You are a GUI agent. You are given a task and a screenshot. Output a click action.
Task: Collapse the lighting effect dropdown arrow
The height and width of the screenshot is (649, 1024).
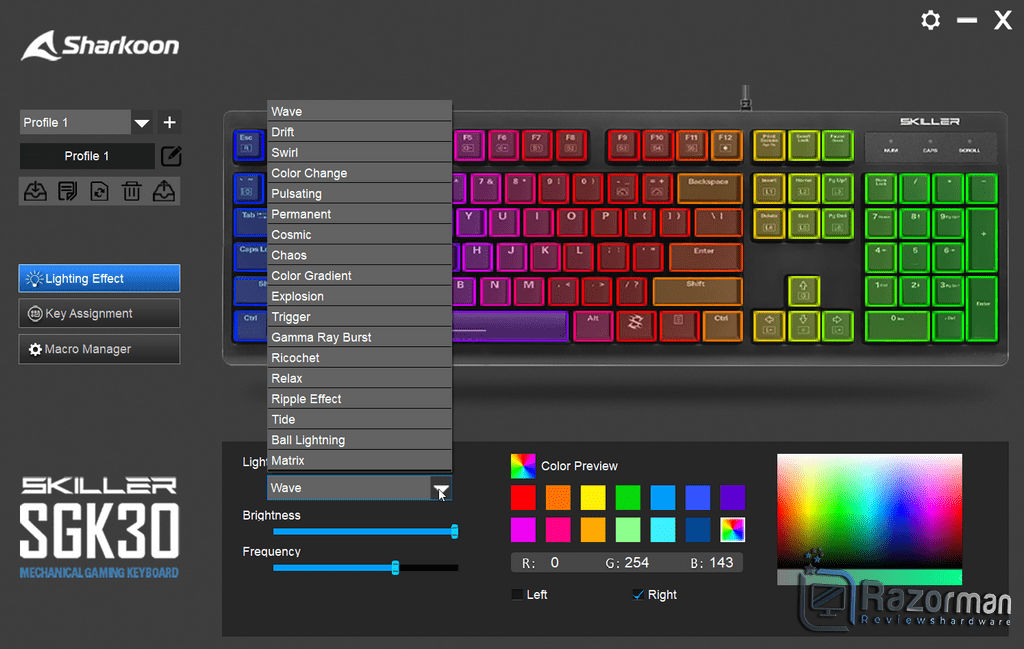tap(441, 488)
